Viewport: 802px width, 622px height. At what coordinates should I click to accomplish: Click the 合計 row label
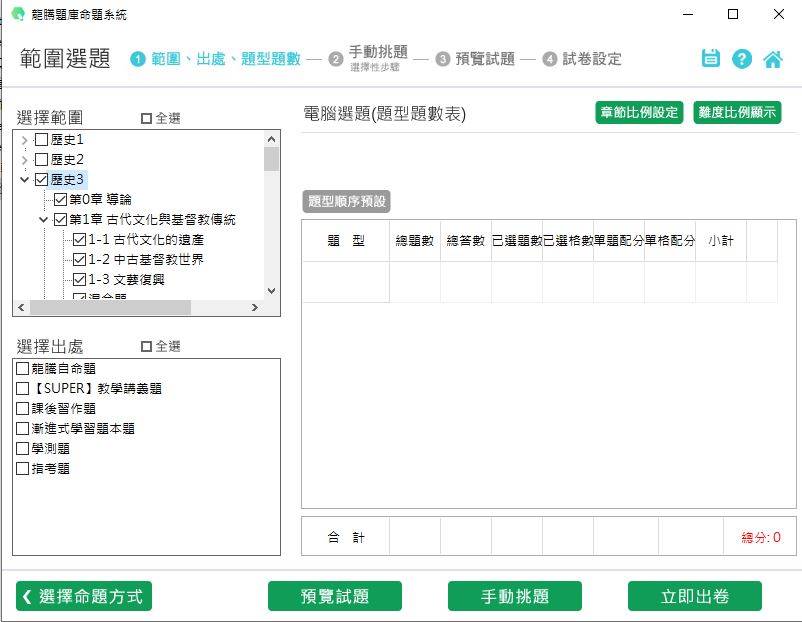click(346, 537)
